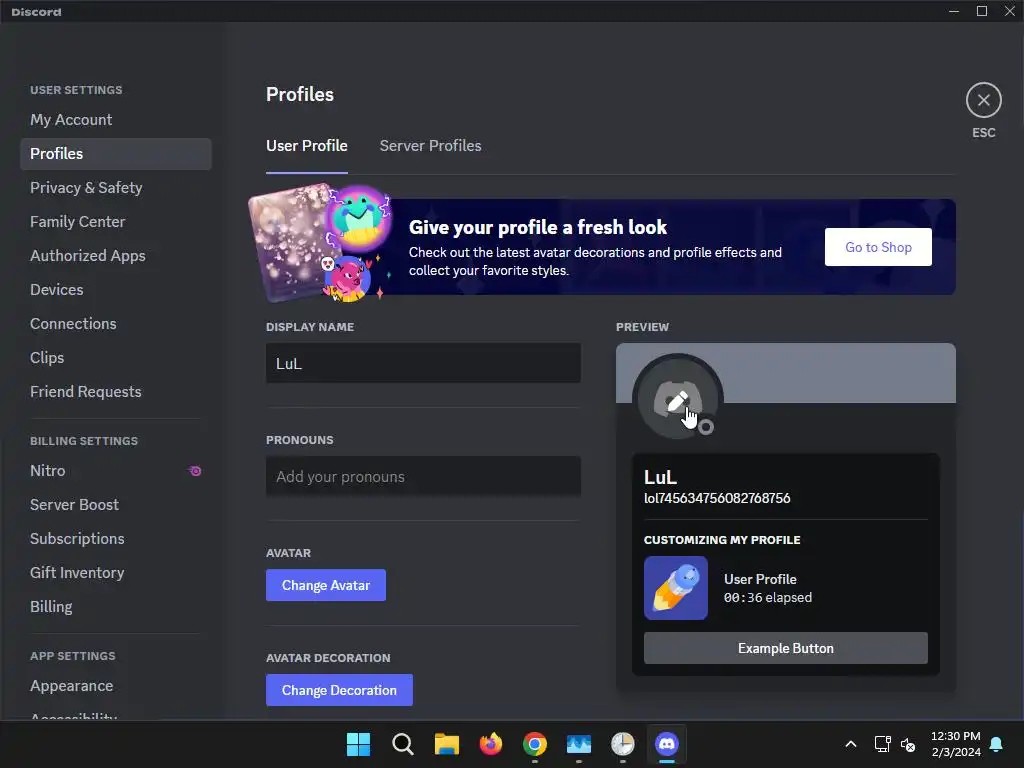Open Appearance settings
Viewport: 1024px width, 768px height.
click(116, 686)
